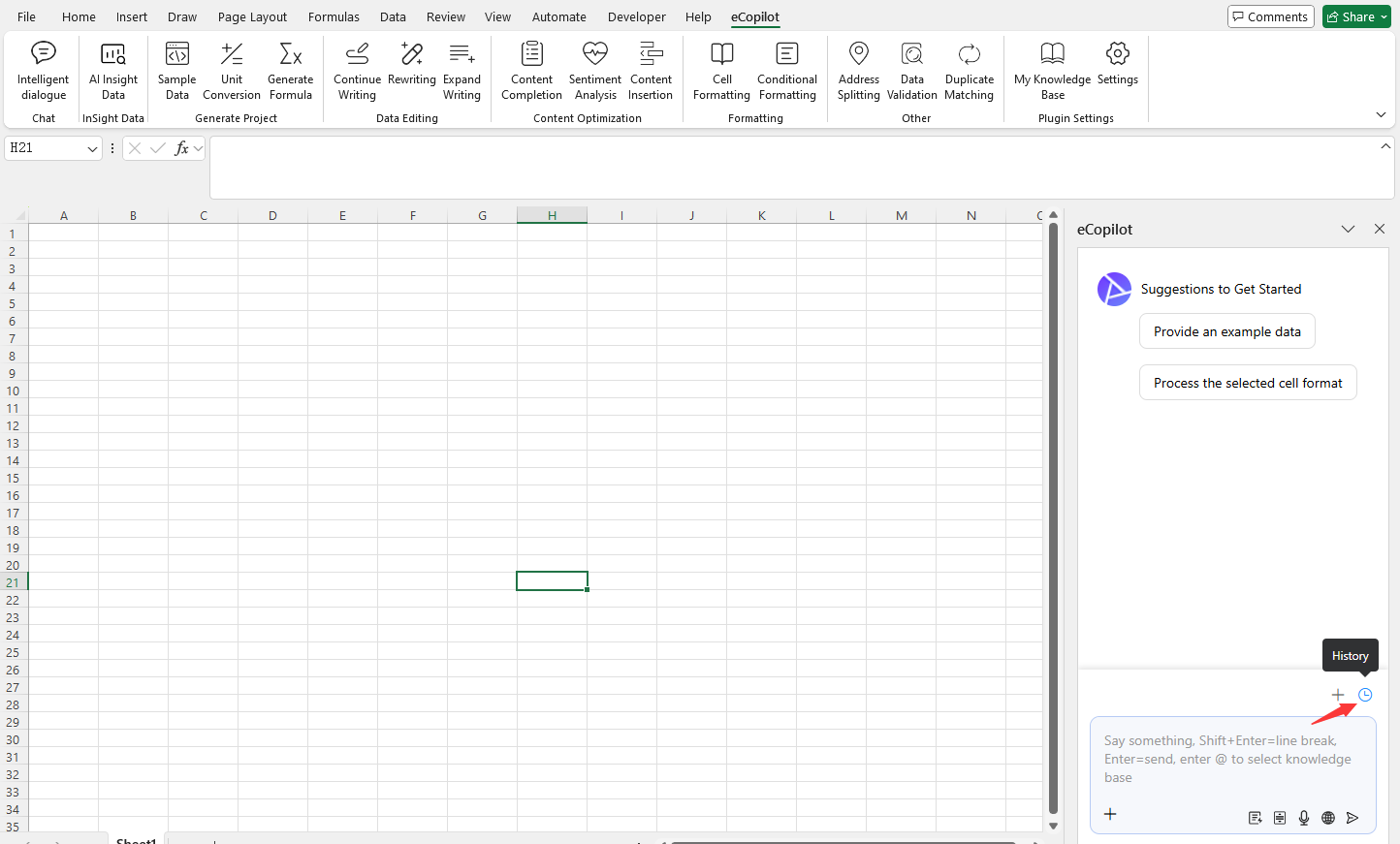This screenshot has height=844, width=1400.
Task: Open the Intelligent dialogue chat tool
Action: point(44,71)
